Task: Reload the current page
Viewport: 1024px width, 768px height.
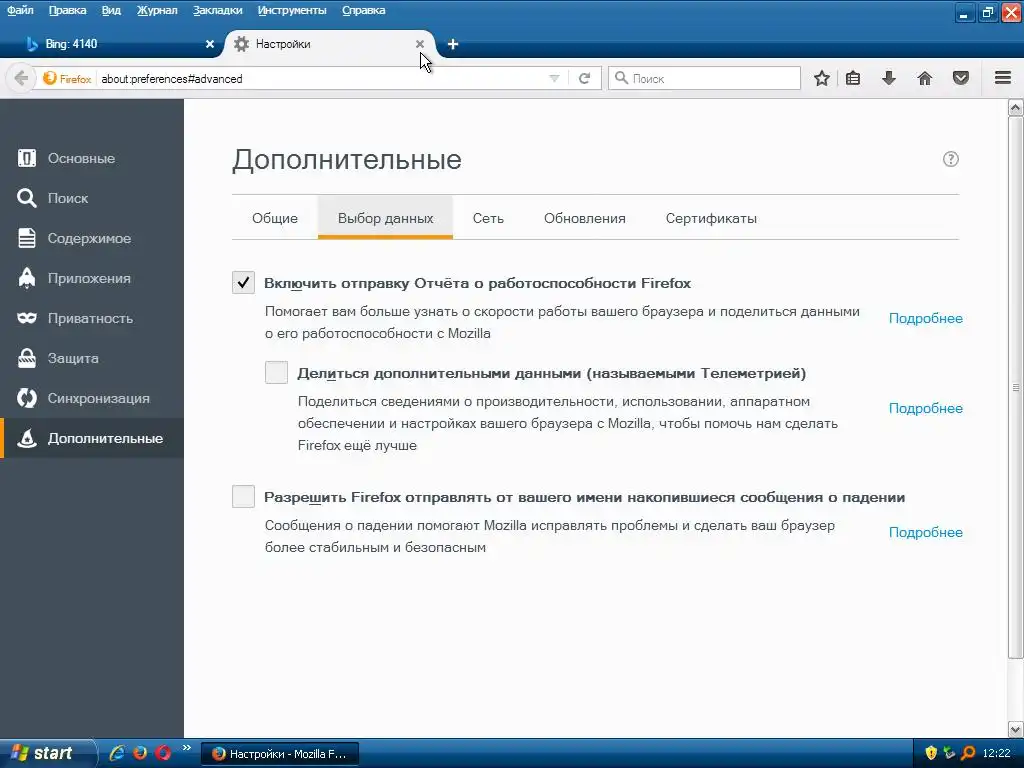Action: pyautogui.click(x=584, y=78)
